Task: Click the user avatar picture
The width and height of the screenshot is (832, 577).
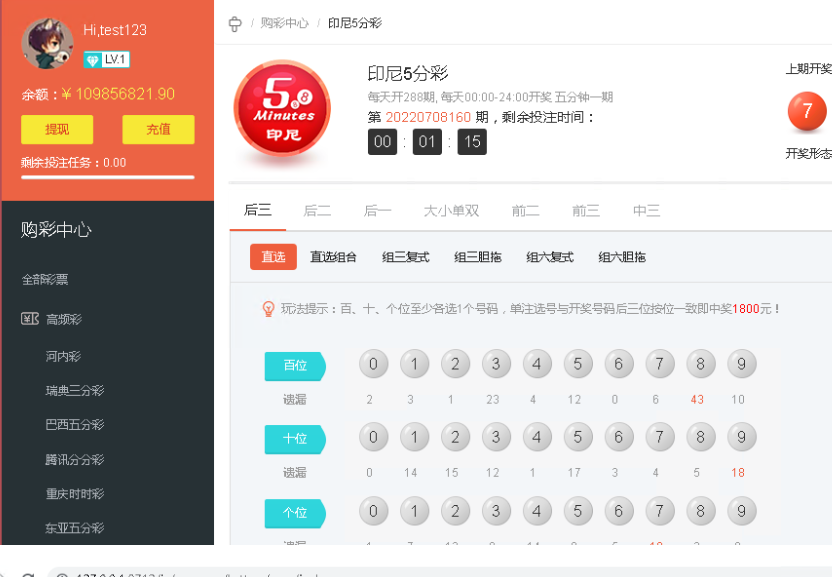Action: tap(46, 43)
